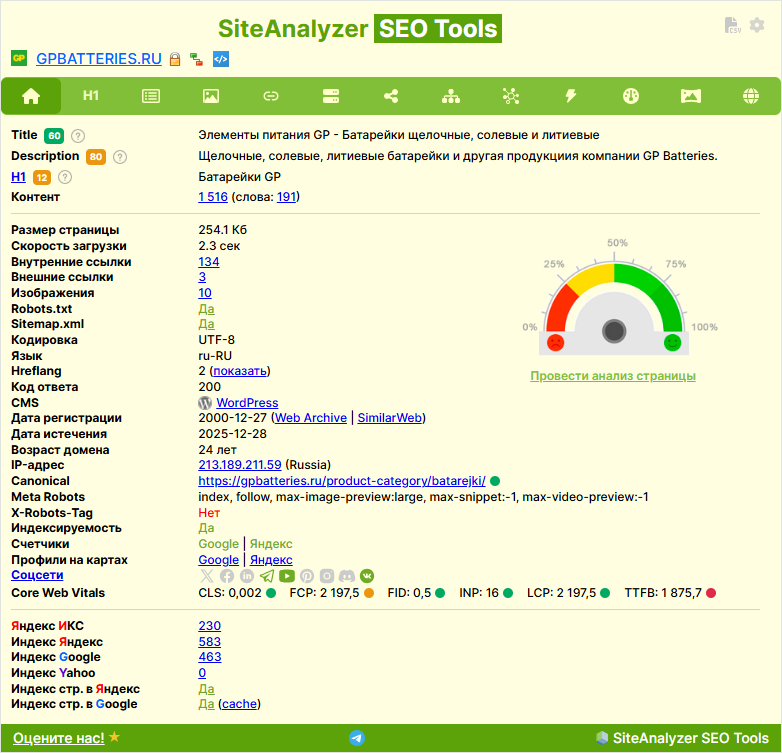Viewport: 782px width, 753px height.
Task: Open Web Archive link
Action: pos(311,418)
